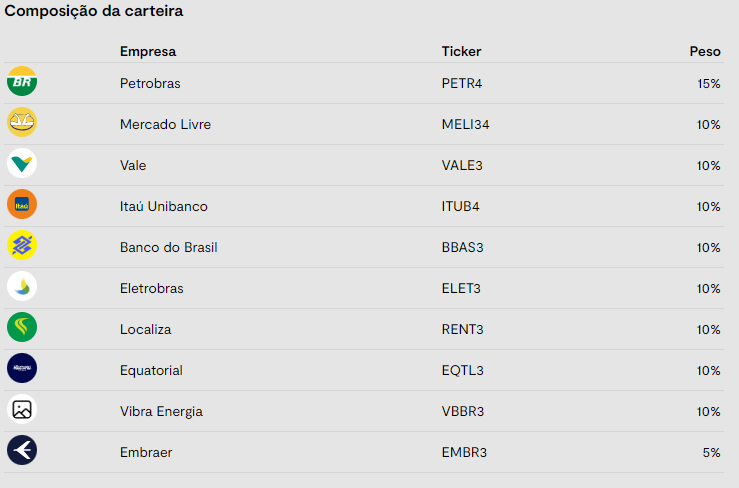Select the PETR4 ticker text
The width and height of the screenshot is (739, 488).
(x=462, y=83)
